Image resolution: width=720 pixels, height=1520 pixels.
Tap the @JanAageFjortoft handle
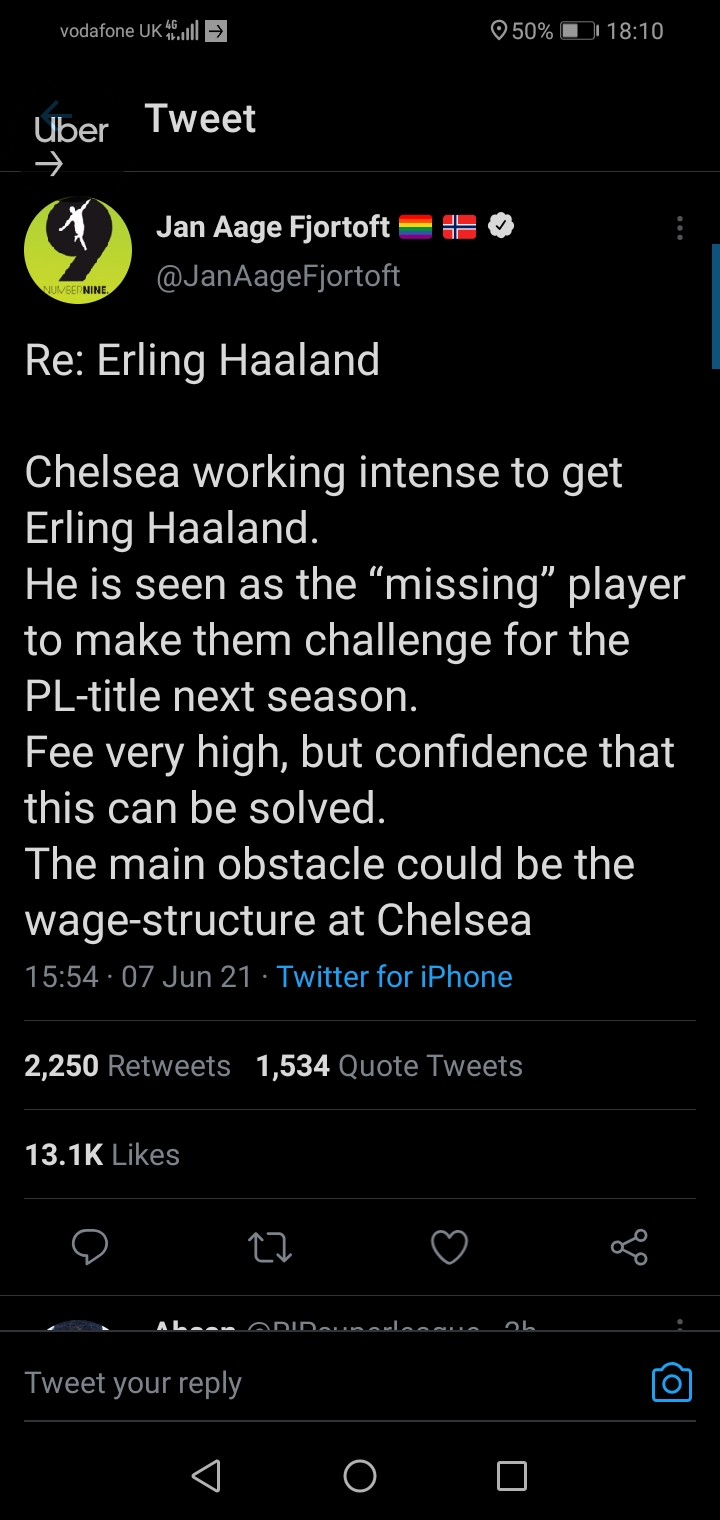[x=278, y=275]
